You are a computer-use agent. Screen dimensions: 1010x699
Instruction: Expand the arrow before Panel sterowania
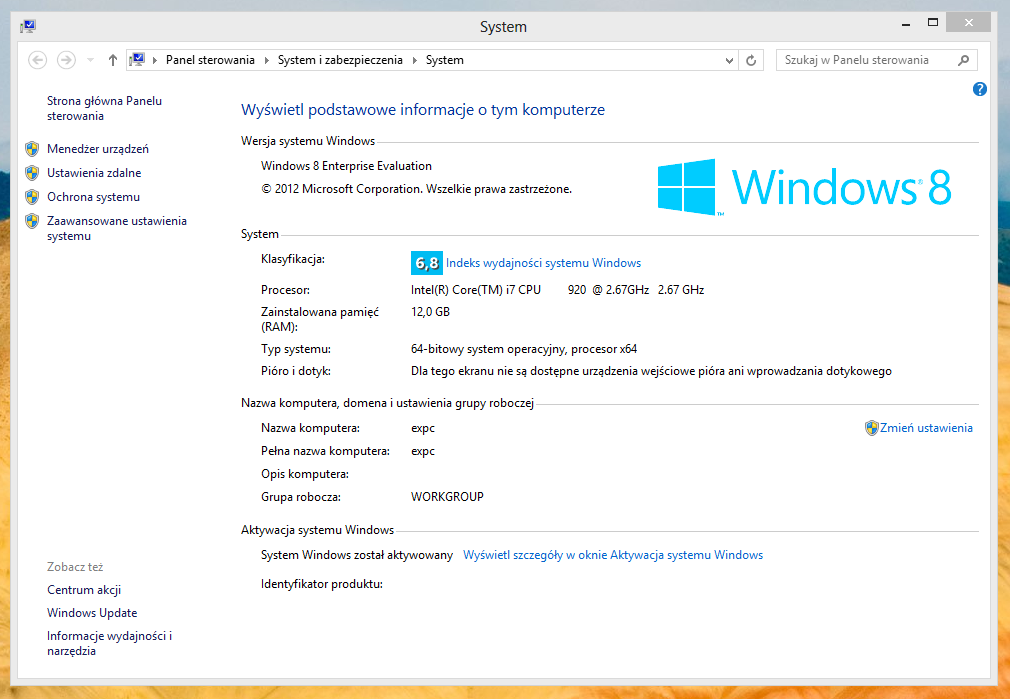point(155,60)
